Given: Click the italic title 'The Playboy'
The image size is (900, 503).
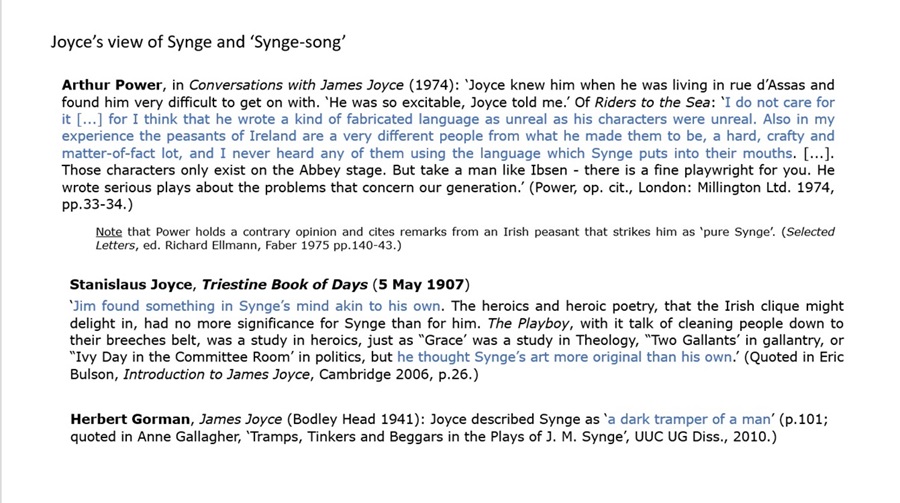Looking at the screenshot, I should pos(528,323).
